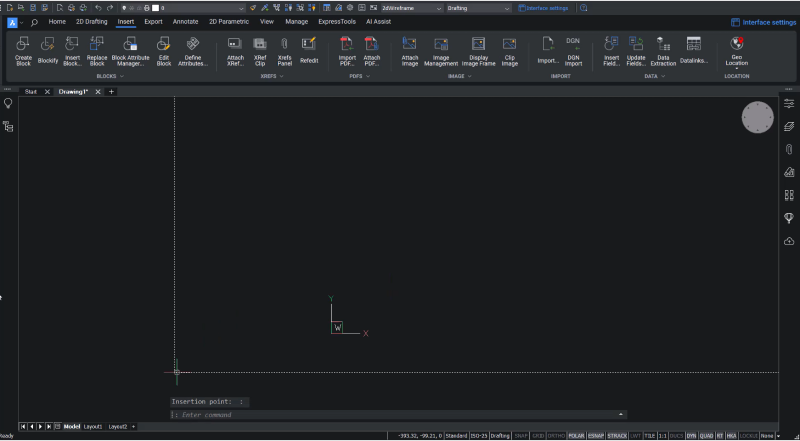Open the Block Attribute Manager

pos(131,51)
